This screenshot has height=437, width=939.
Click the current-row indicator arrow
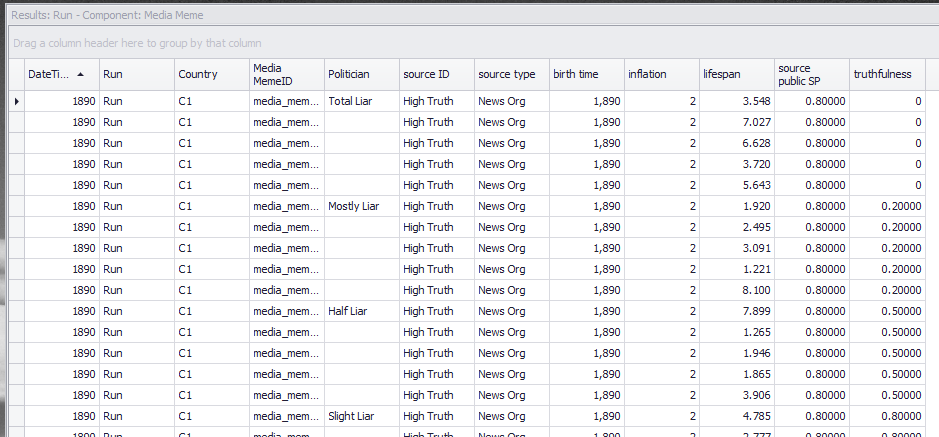pos(16,101)
